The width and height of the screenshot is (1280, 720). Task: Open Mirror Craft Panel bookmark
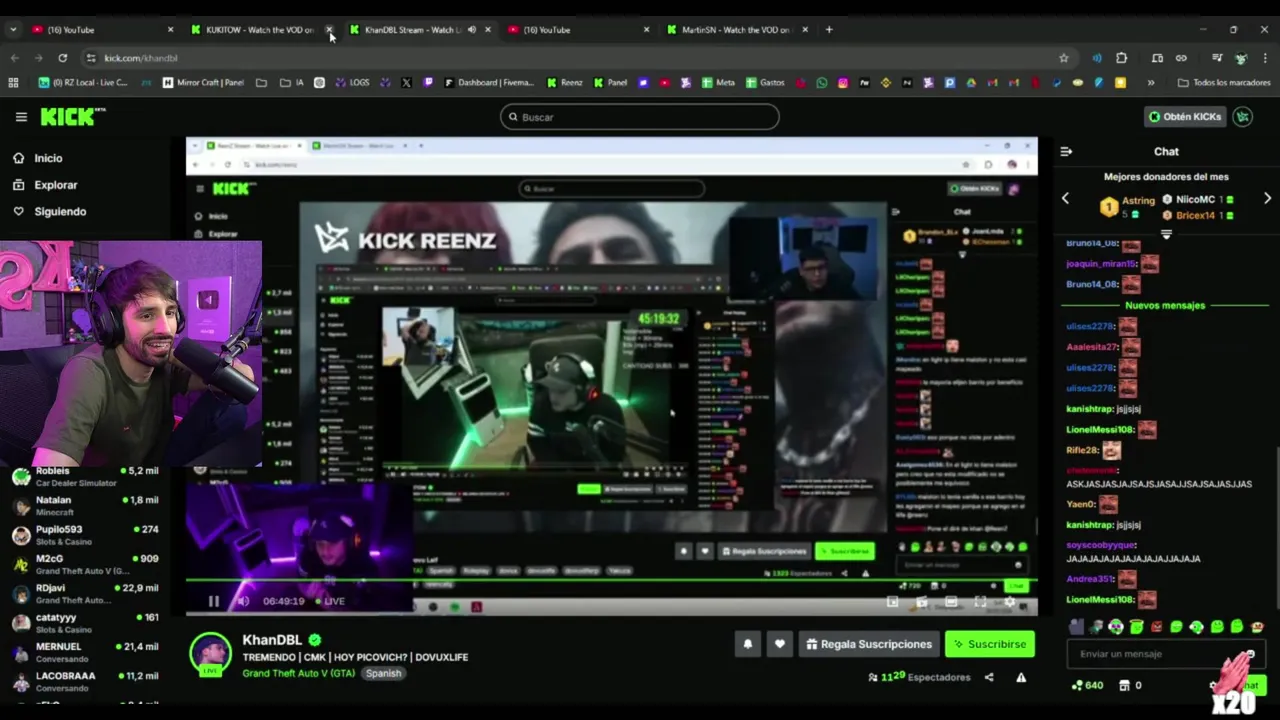pyautogui.click(x=203, y=83)
